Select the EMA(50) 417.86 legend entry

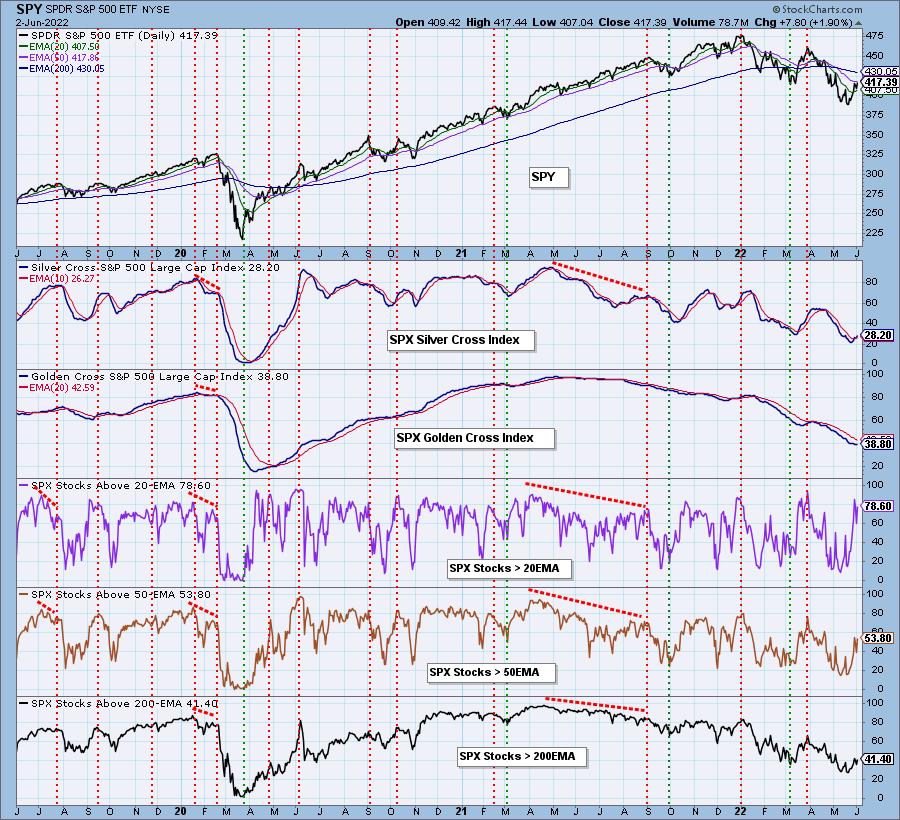[x=59, y=57]
